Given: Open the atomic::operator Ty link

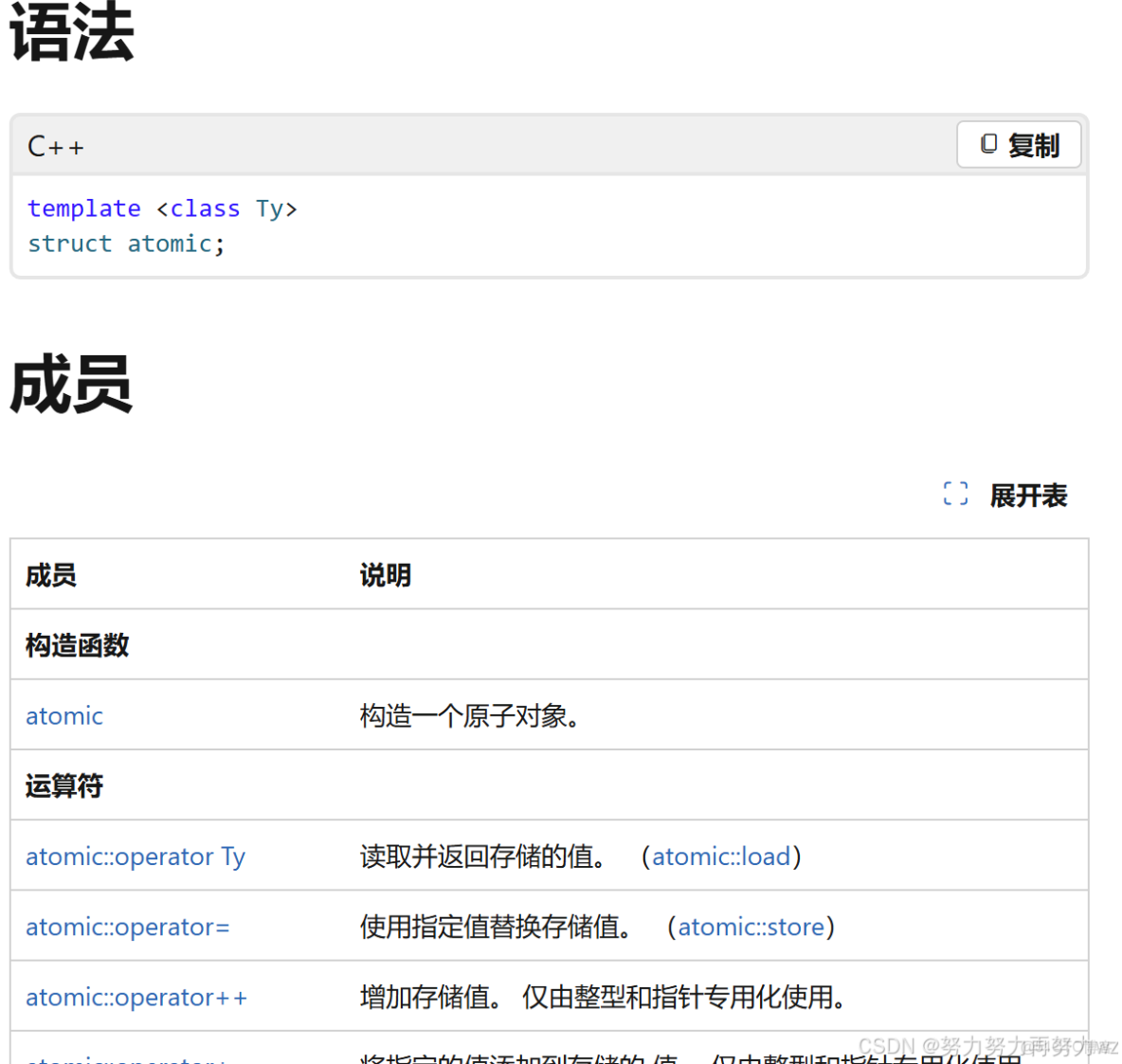Looking at the screenshot, I should (x=136, y=856).
